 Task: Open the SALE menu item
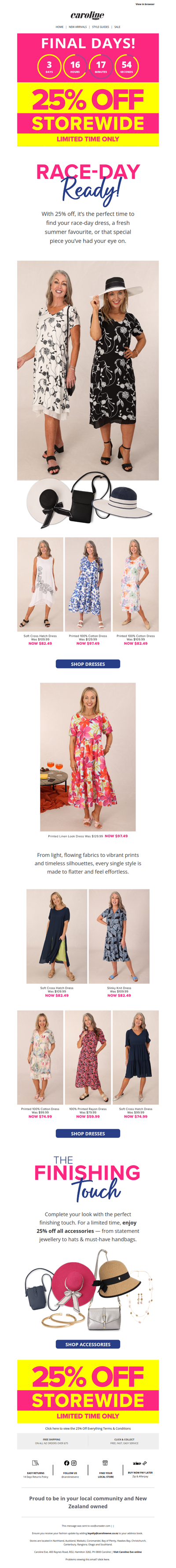[x=117, y=27]
